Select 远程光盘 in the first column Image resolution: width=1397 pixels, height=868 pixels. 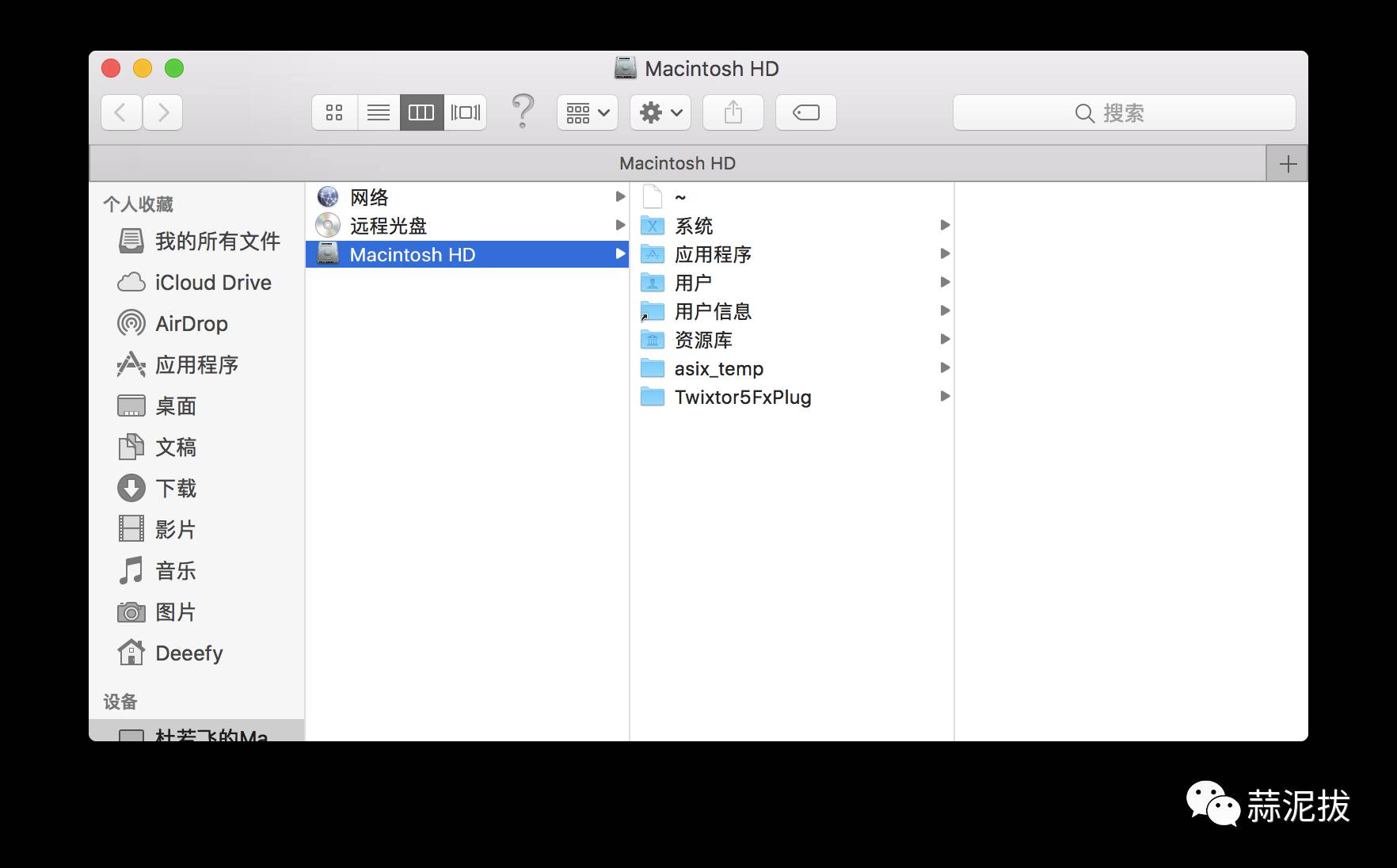[388, 227]
